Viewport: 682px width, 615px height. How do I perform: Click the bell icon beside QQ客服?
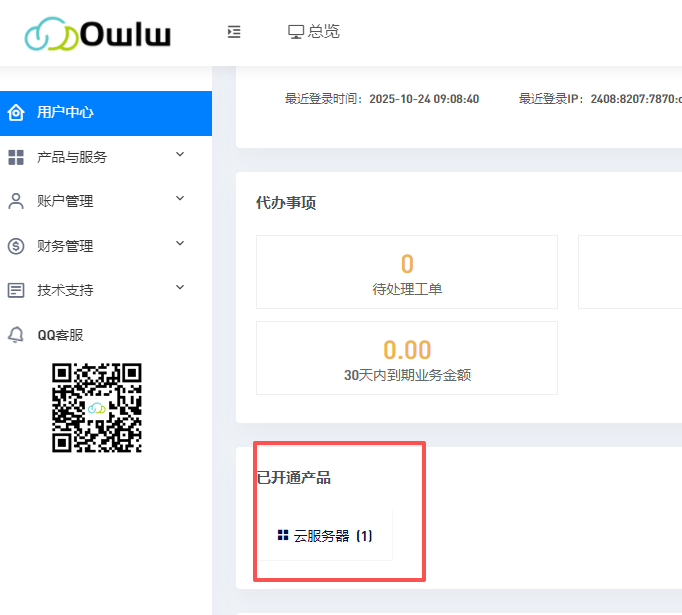(x=16, y=335)
